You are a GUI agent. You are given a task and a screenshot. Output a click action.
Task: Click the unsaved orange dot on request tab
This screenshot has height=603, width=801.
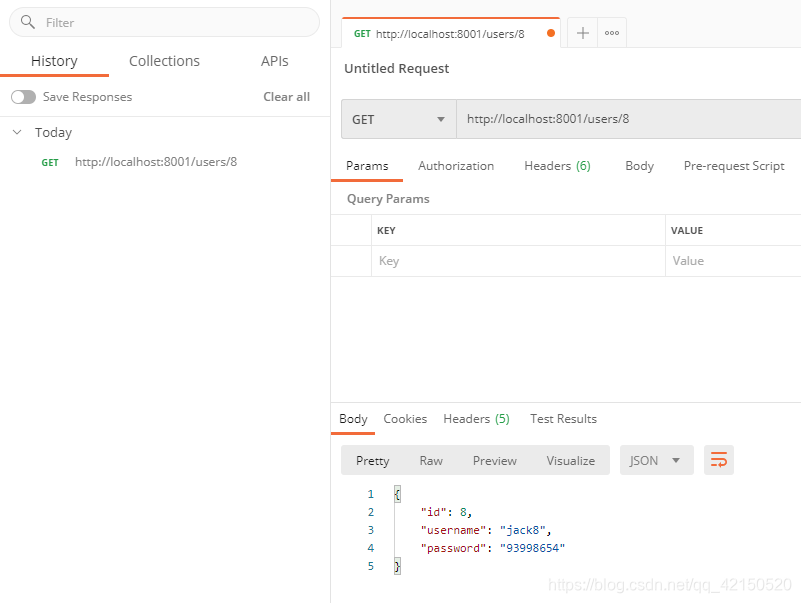pos(551,33)
